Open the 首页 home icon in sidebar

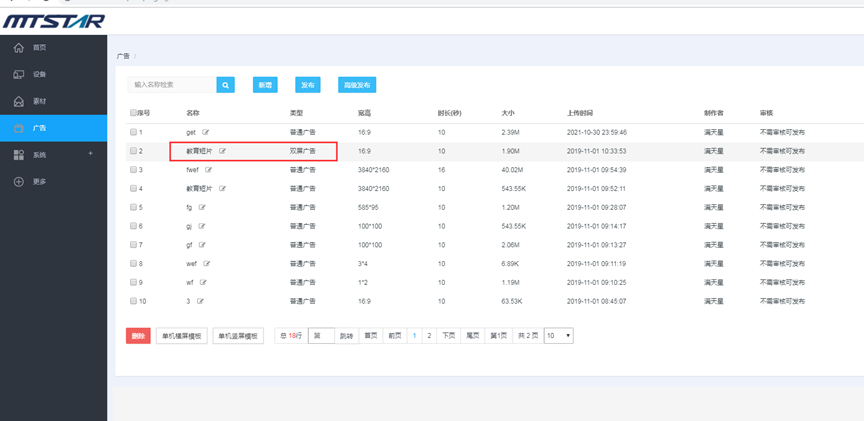19,47
